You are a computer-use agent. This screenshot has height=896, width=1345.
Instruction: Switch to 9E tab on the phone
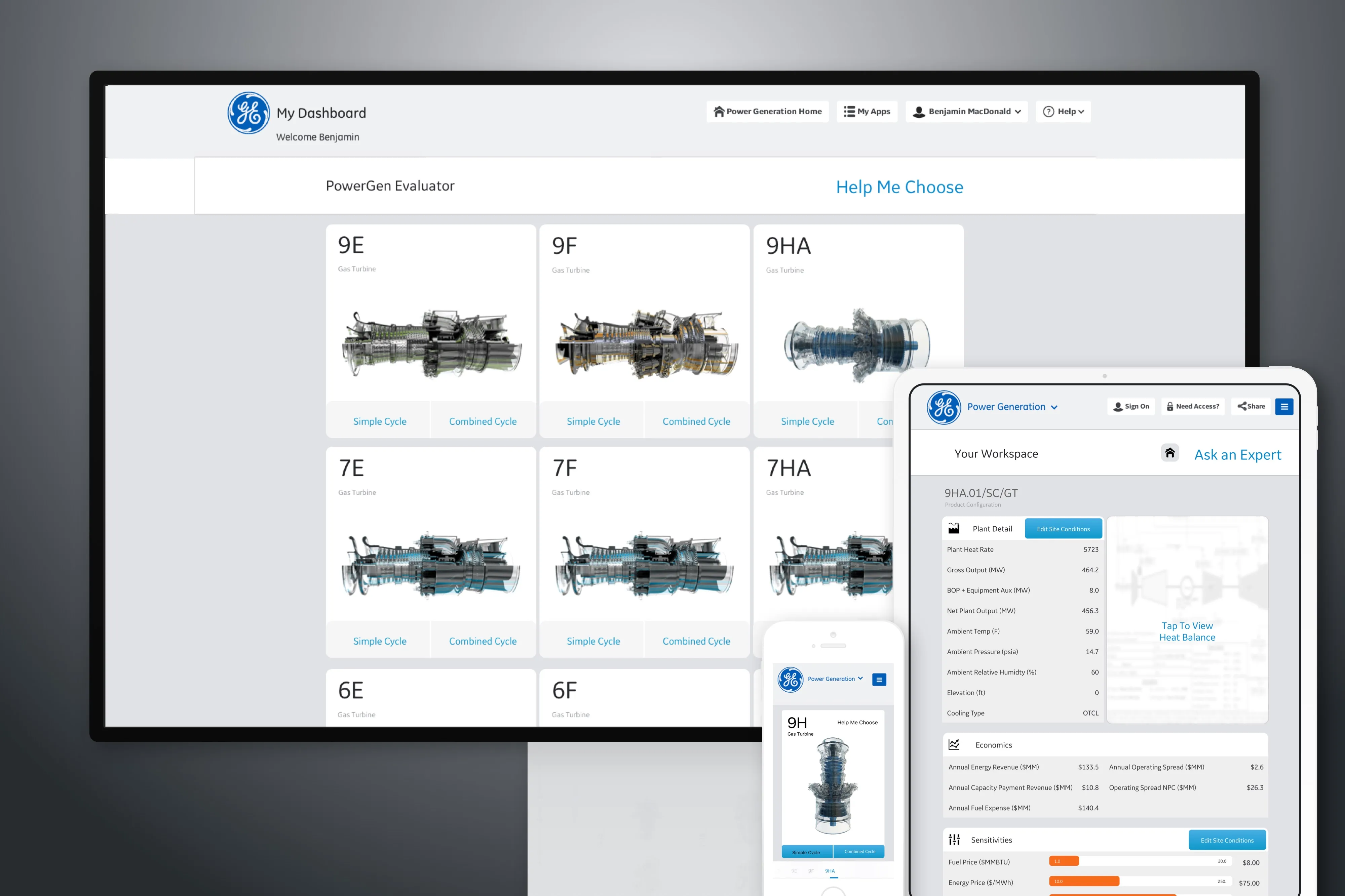(794, 871)
